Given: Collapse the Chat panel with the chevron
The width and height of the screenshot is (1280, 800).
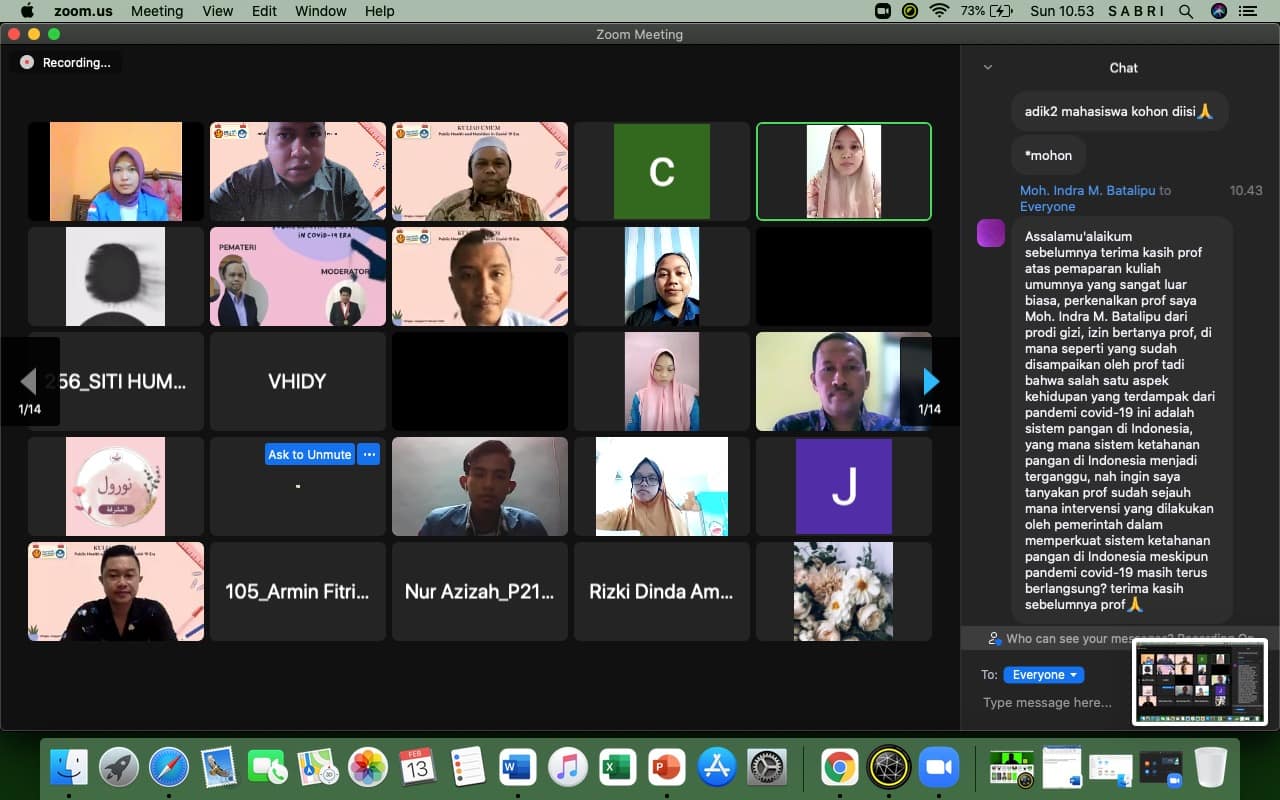Looking at the screenshot, I should pyautogui.click(x=988, y=68).
